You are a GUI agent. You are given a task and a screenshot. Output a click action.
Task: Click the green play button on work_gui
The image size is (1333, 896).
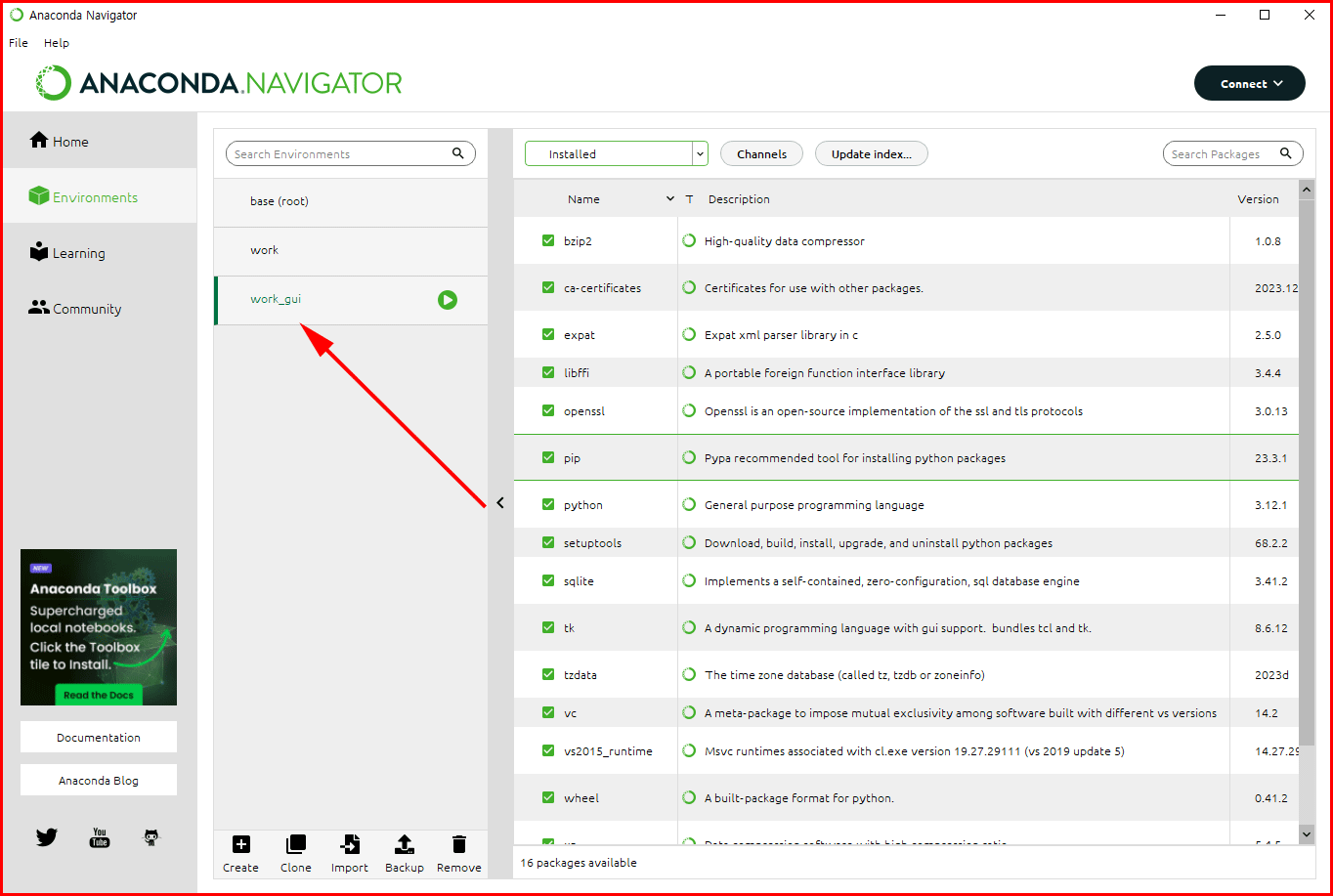[448, 300]
